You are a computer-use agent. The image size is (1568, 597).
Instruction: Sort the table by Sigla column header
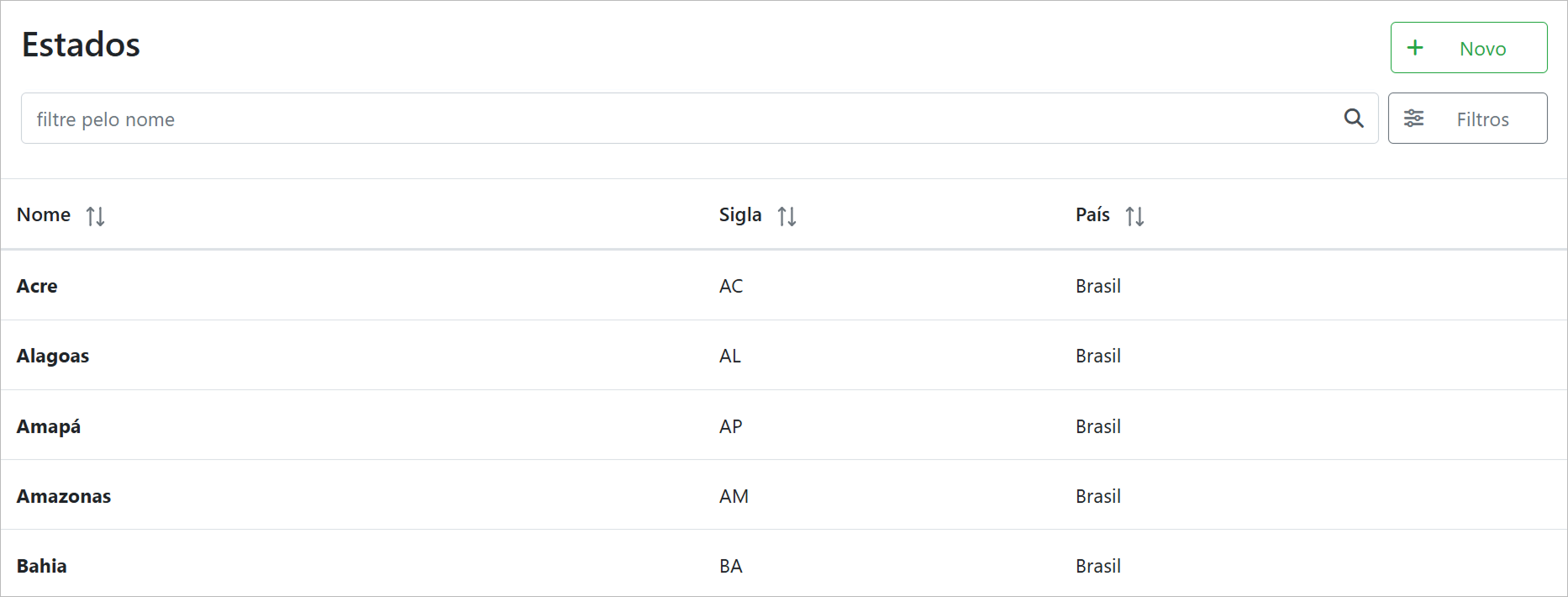pos(740,215)
